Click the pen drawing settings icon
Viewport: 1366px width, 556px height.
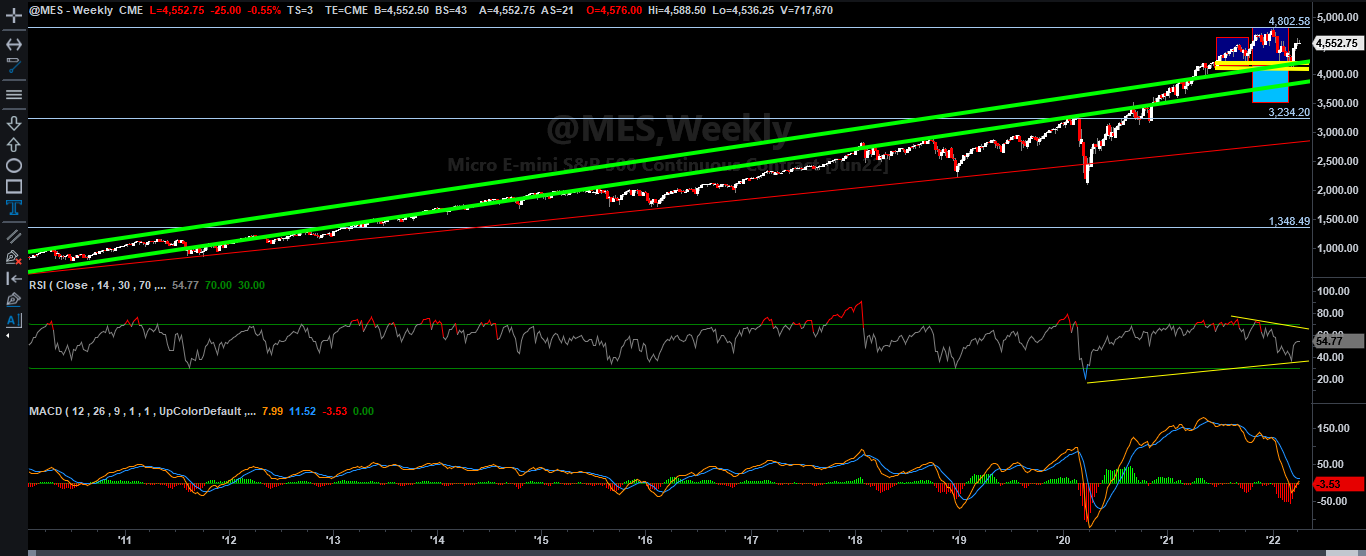14,299
